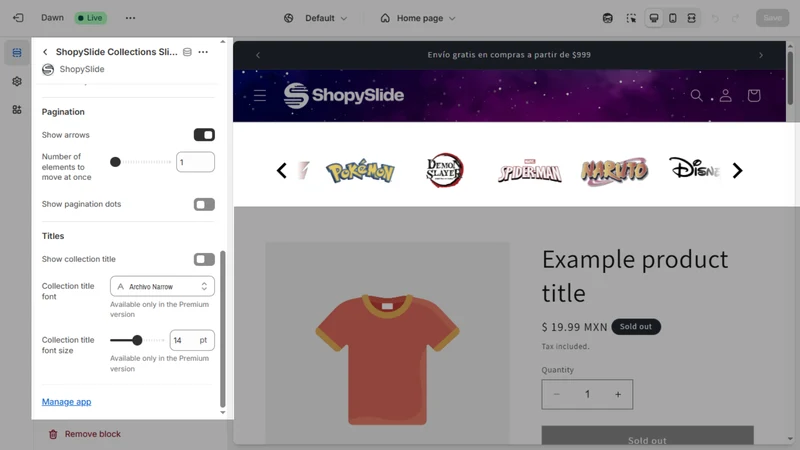
Task: Open the Sections panel icon
Action: tap(17, 53)
